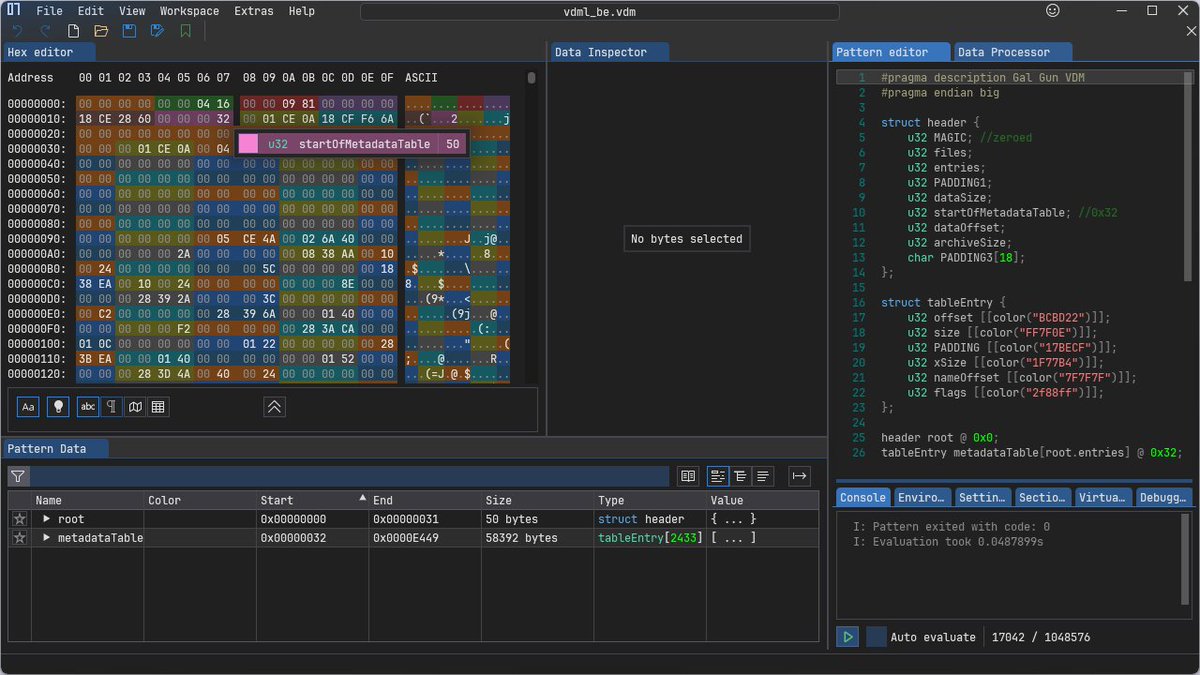The height and width of the screenshot is (675, 1200).
Task: Open the Extras menu
Action: point(253,11)
